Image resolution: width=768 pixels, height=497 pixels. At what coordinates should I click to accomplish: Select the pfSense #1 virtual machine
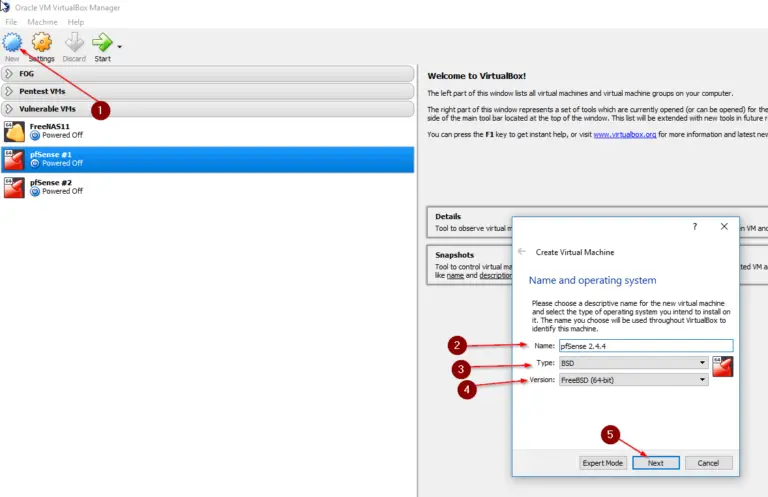click(x=208, y=159)
